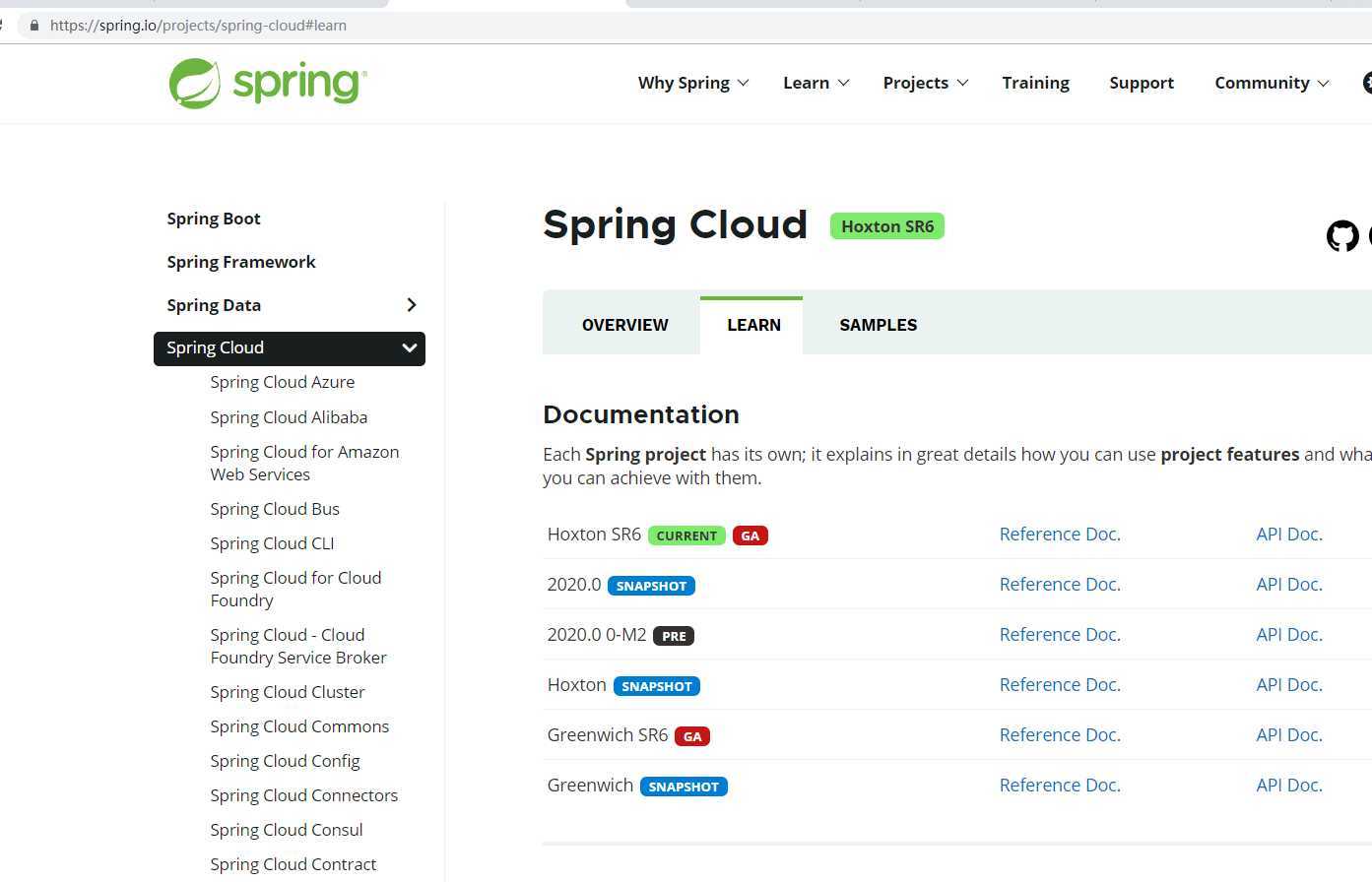Viewport: 1372px width, 882px height.
Task: Open Spring Cloud Bus project
Action: pyautogui.click(x=275, y=509)
